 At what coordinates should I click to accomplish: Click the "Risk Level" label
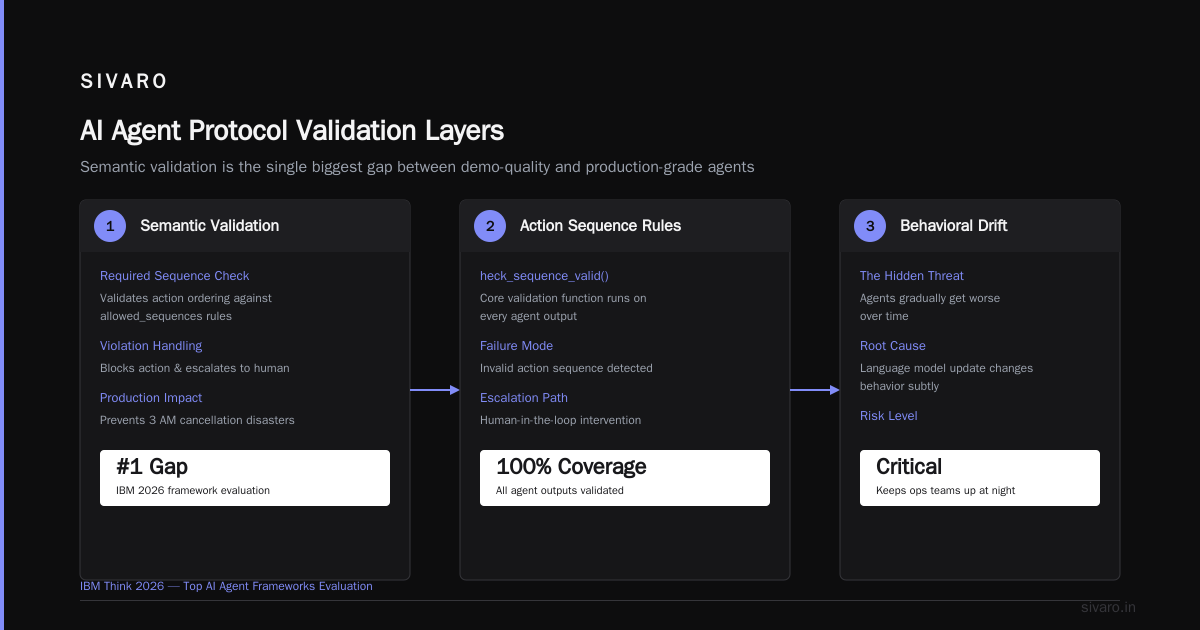(889, 416)
